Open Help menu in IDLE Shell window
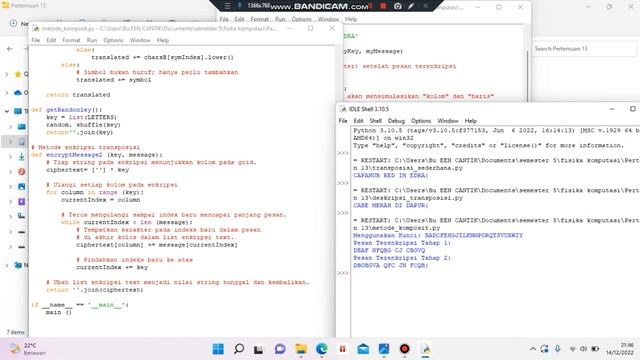 pyautogui.click(x=471, y=121)
